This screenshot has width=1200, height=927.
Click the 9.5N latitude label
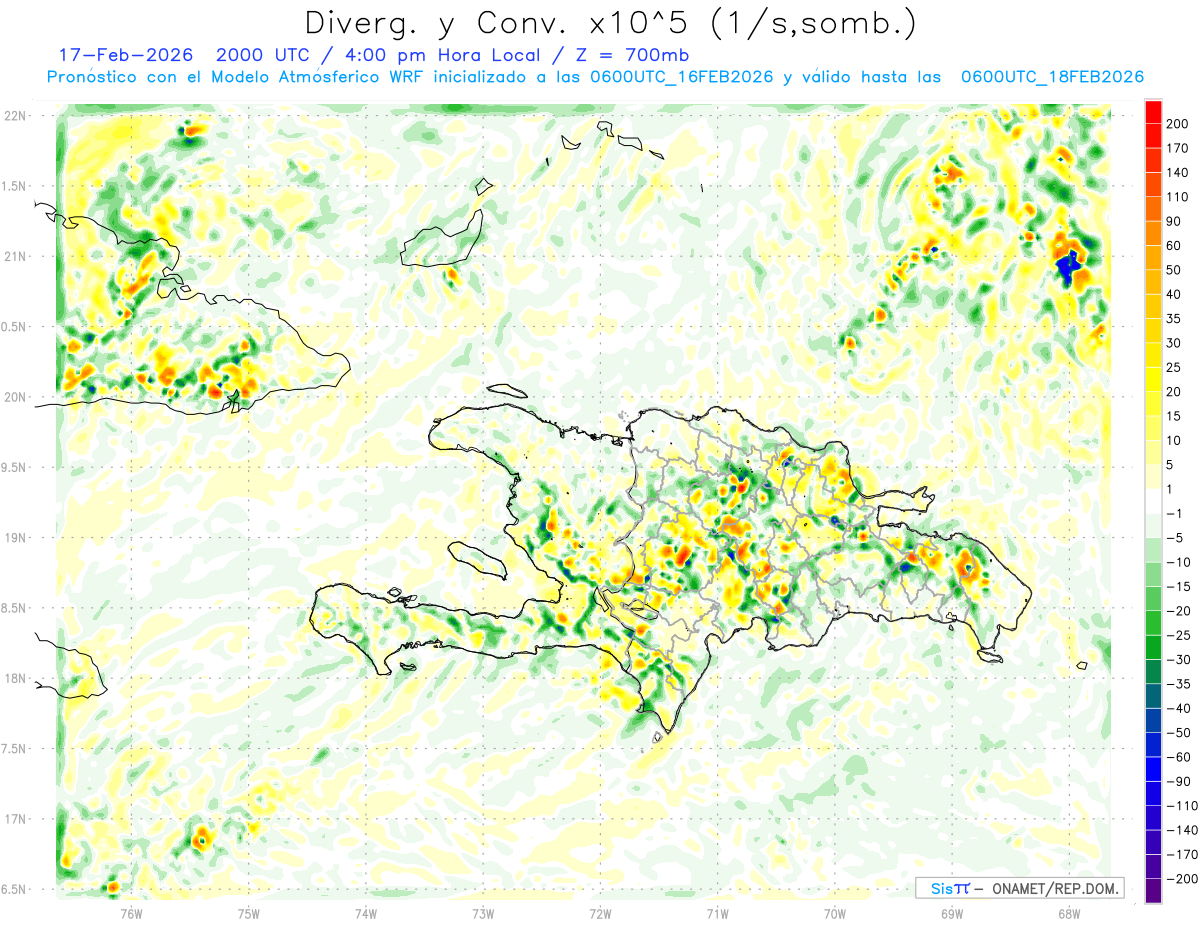(15, 467)
